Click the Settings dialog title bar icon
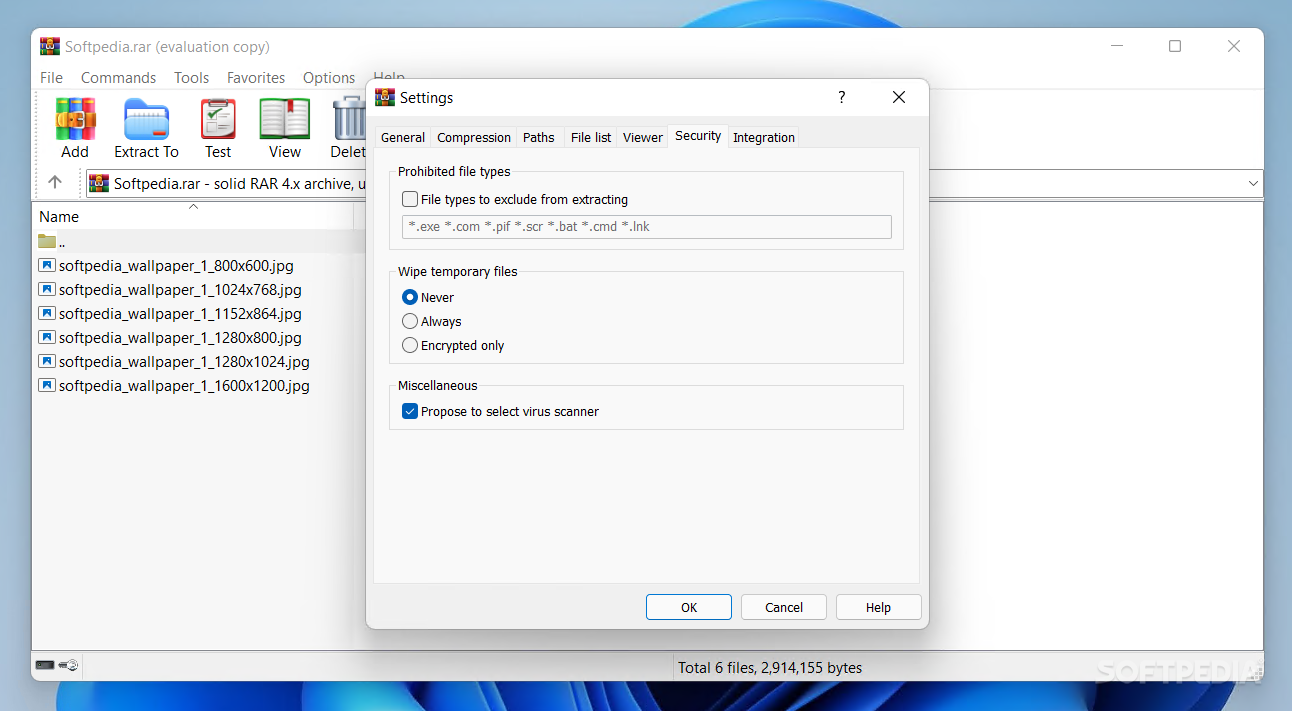 [385, 97]
